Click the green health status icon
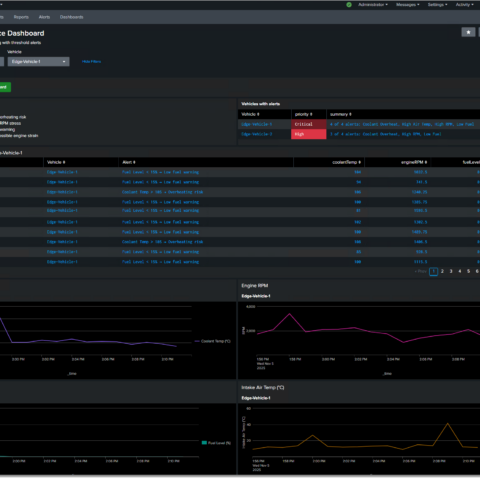Screen dimensions: 480x480 click(x=349, y=5)
